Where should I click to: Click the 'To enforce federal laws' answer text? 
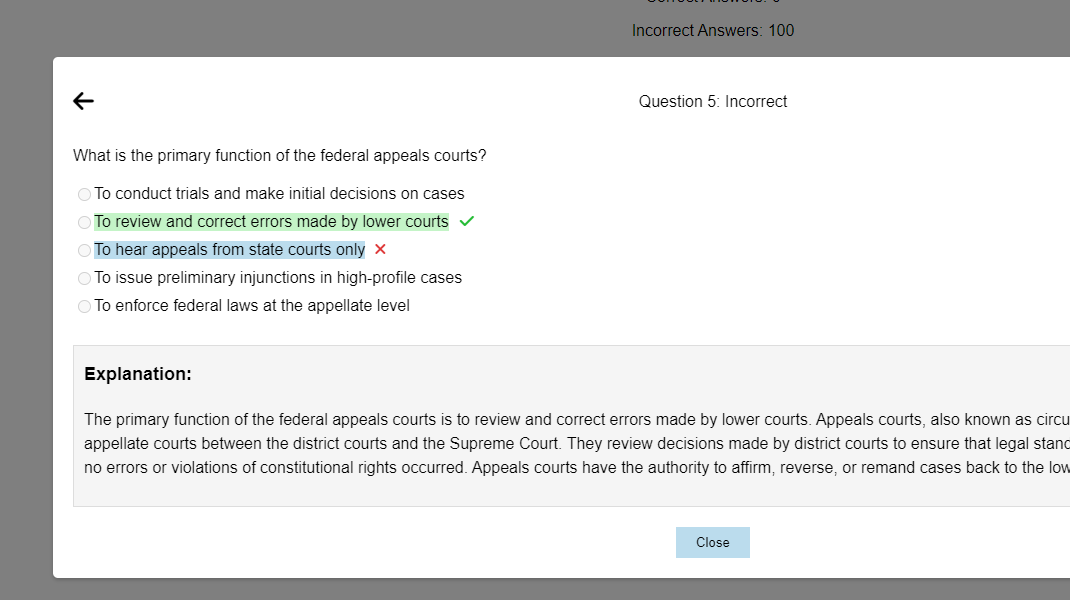point(252,305)
